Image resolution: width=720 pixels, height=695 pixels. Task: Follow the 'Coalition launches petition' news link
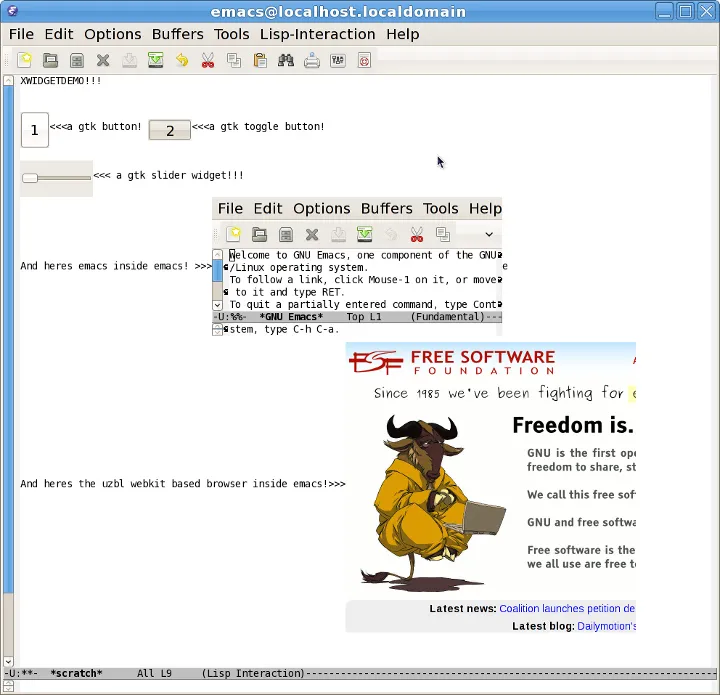(x=567, y=609)
